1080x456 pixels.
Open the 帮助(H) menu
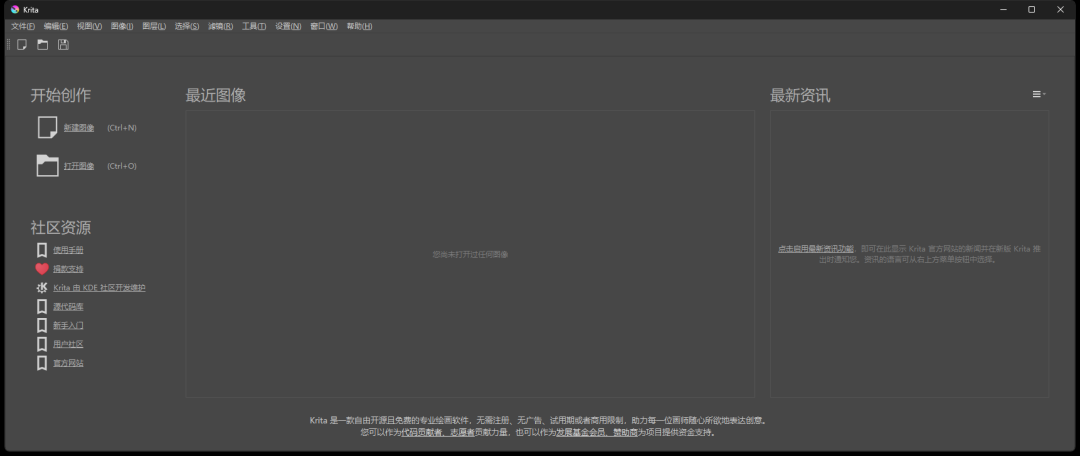pos(360,26)
